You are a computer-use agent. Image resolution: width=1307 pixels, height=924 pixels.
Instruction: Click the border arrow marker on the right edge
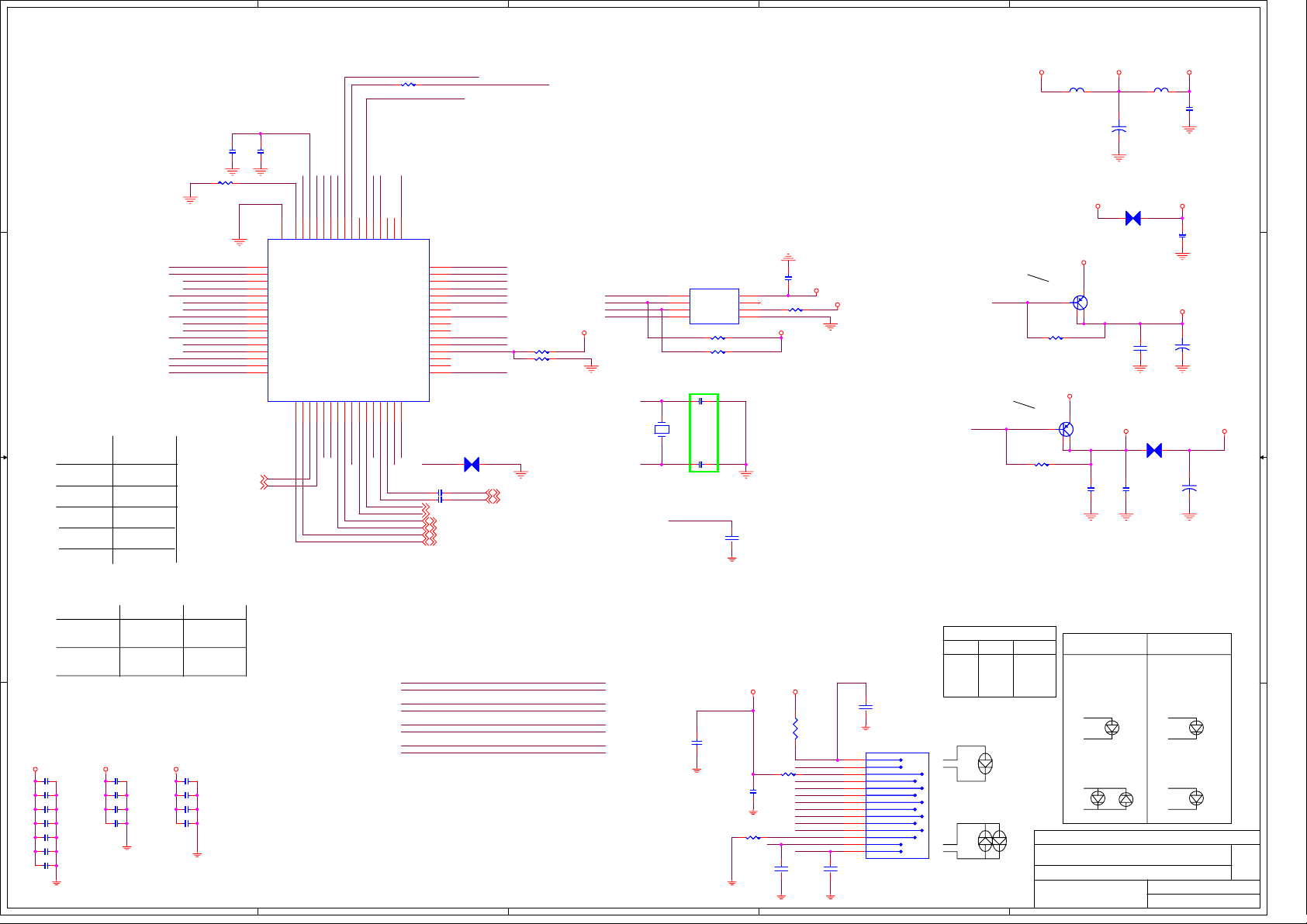[1263, 458]
